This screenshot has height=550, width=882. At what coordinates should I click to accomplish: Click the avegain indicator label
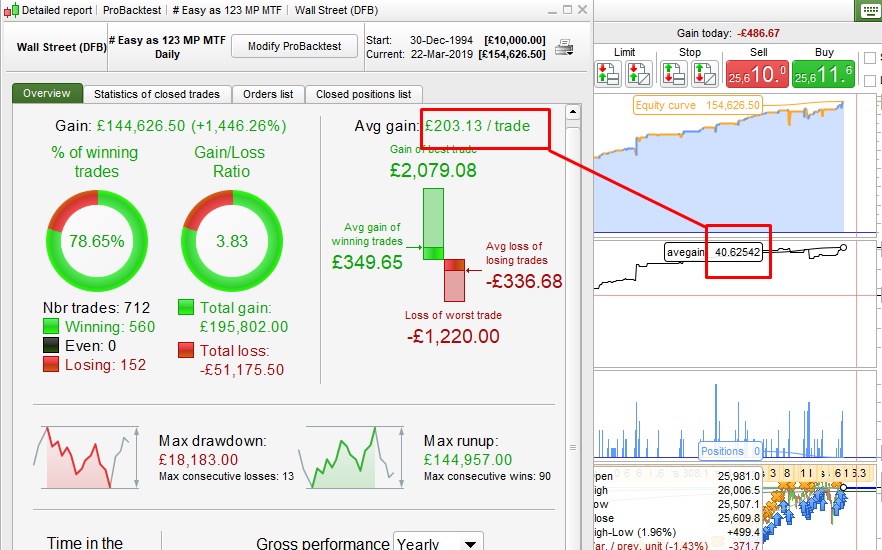click(x=713, y=252)
